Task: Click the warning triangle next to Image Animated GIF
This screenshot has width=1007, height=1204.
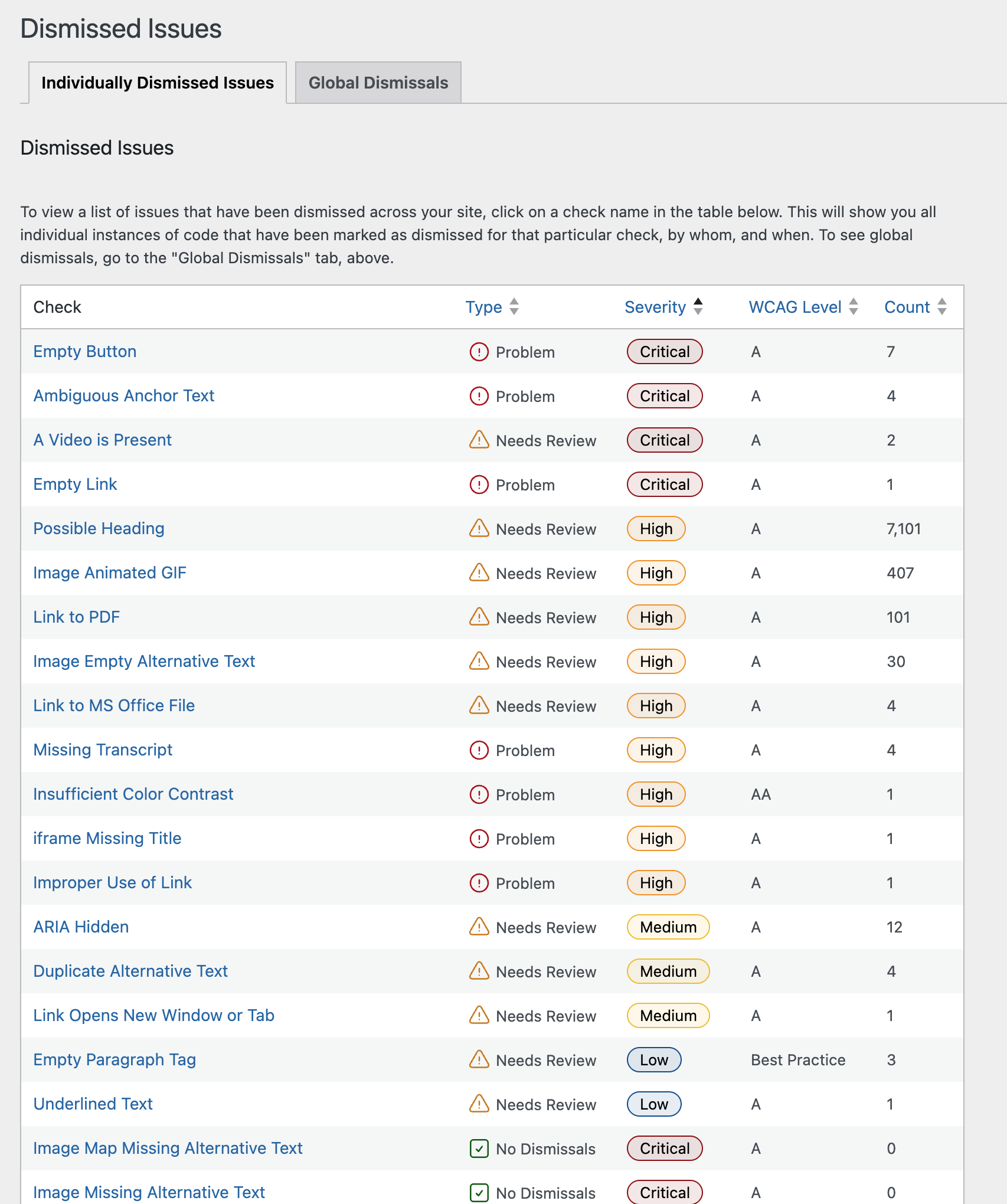Action: [x=480, y=573]
